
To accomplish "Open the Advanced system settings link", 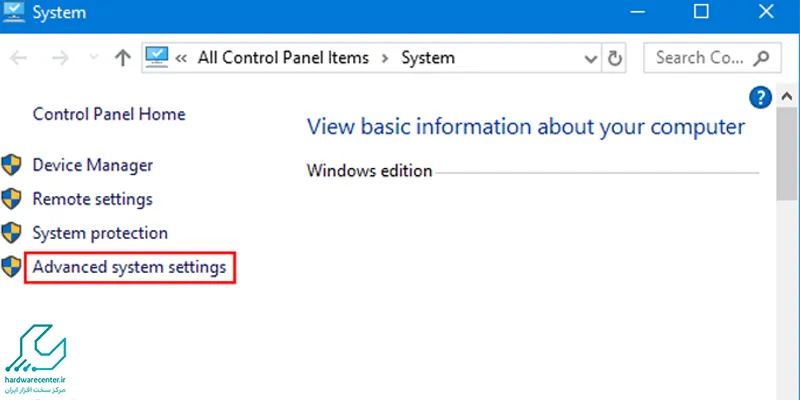I will [130, 268].
